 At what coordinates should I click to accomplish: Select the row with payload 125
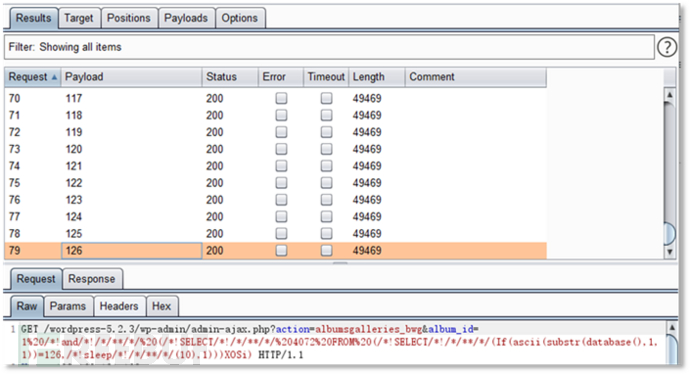click(275, 234)
